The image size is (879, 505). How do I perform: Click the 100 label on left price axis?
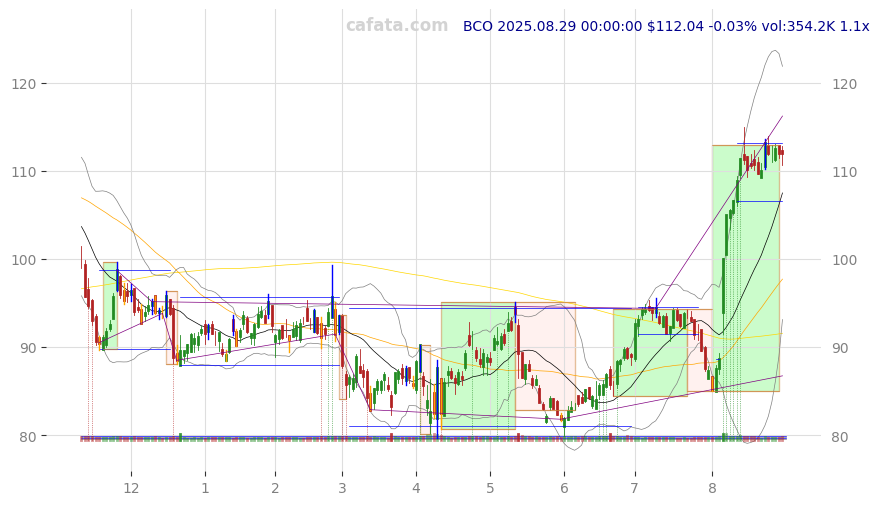tap(24, 260)
